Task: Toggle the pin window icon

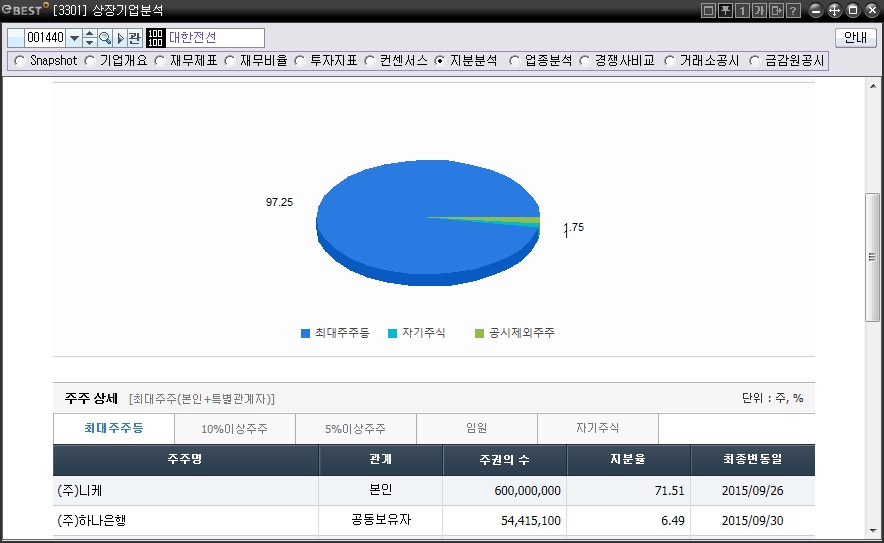Action: (726, 10)
